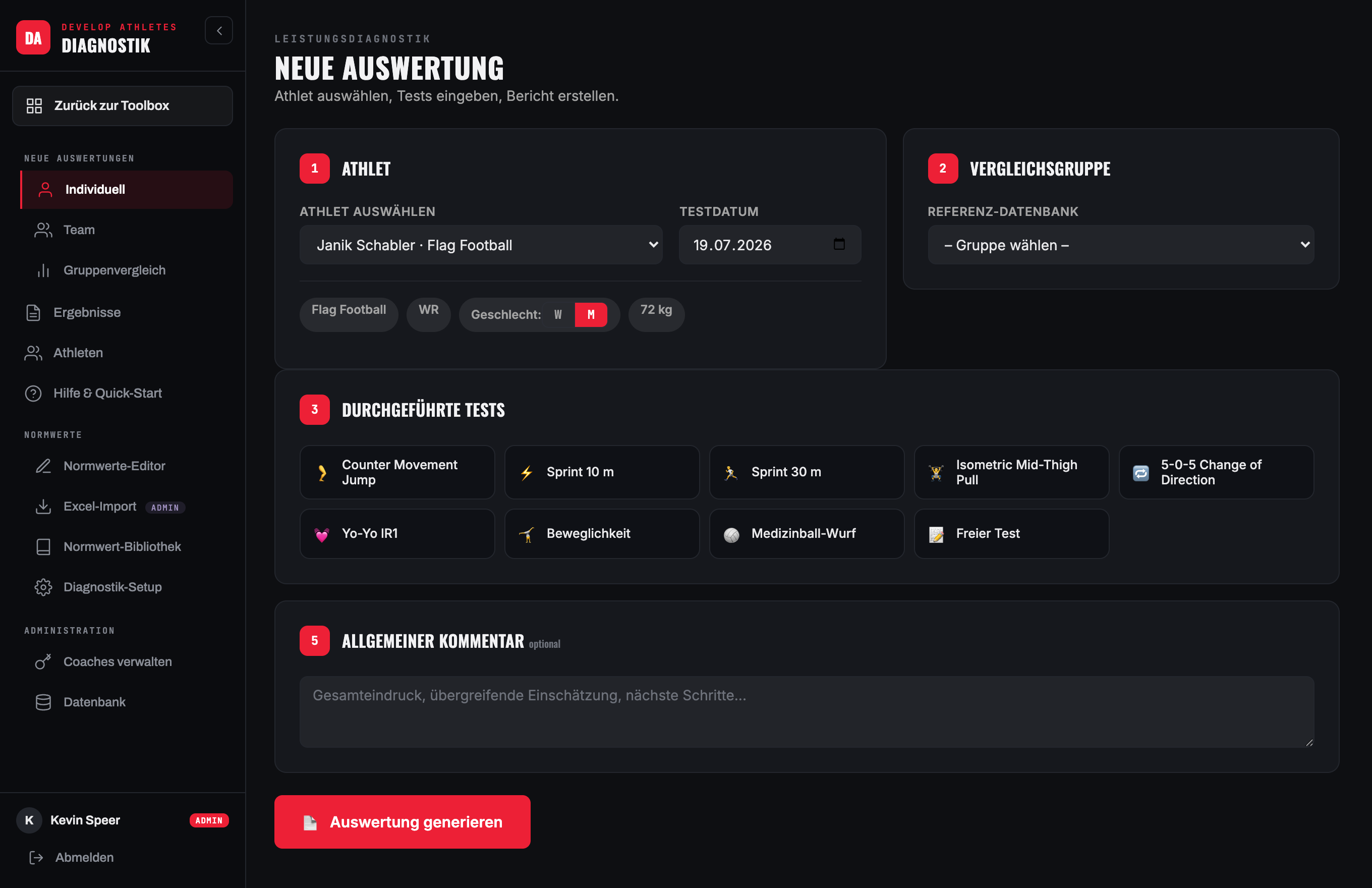The image size is (1372, 888).
Task: Click the Allgemeiner Kommentar text area
Action: click(x=807, y=712)
